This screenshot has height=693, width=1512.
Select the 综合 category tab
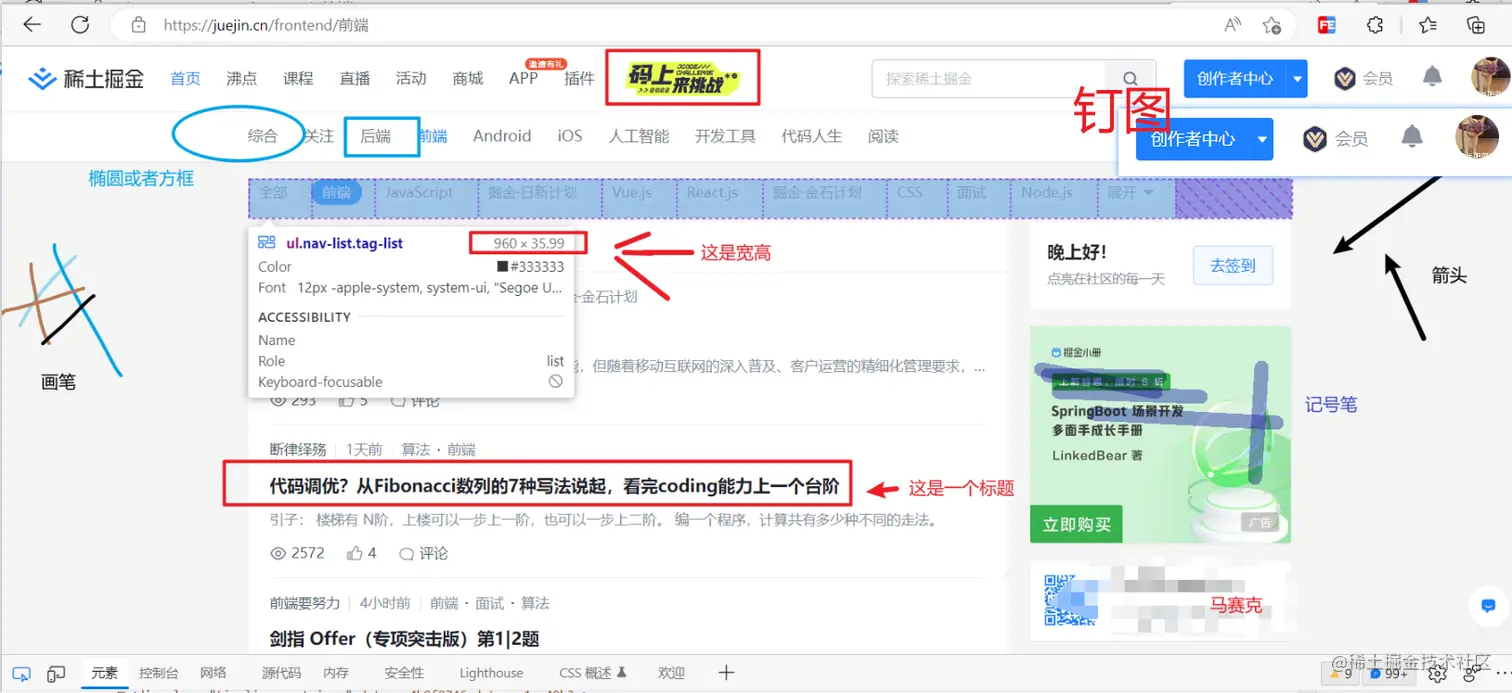263,136
